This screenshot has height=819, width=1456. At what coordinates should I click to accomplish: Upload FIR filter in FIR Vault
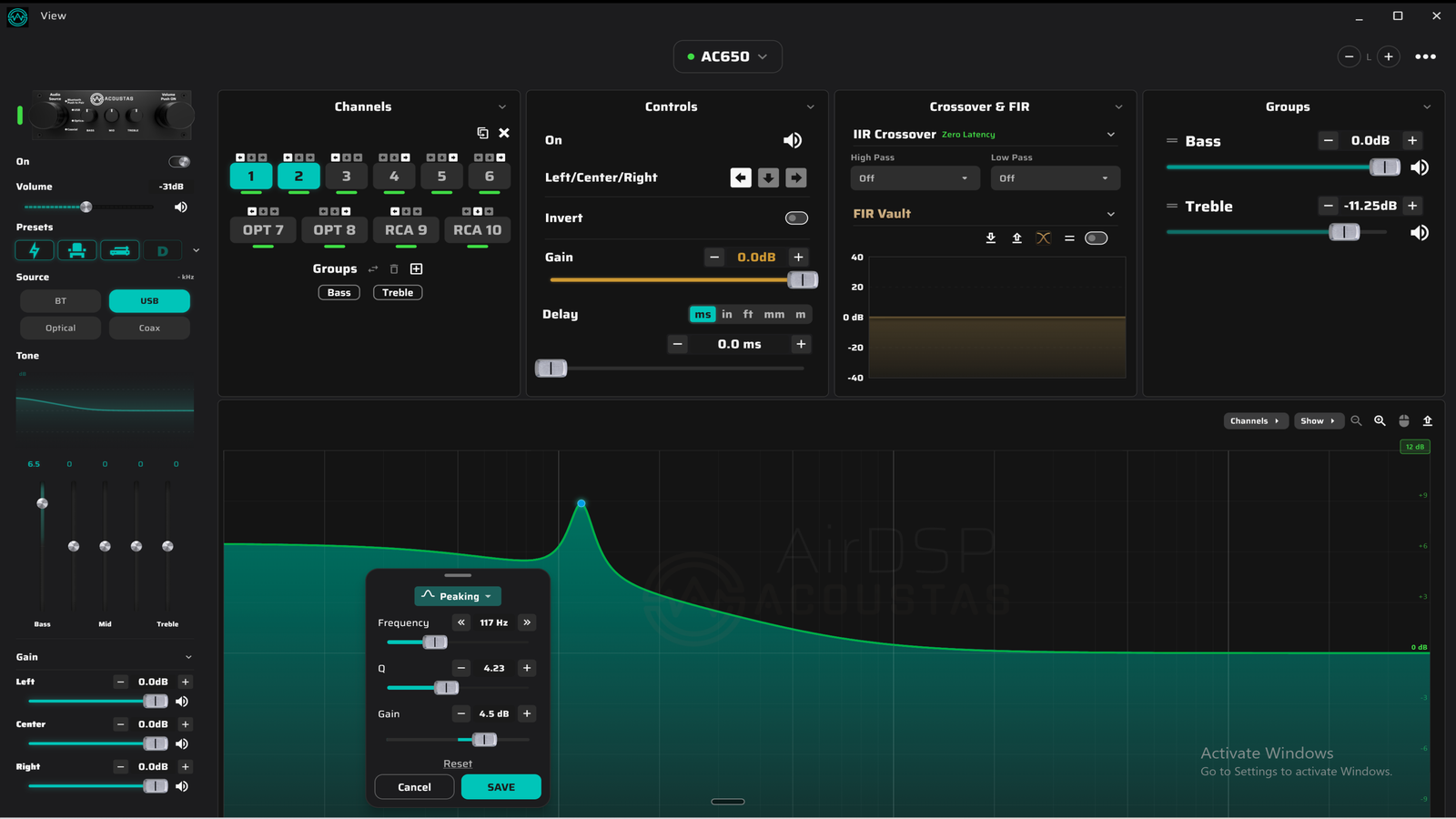(x=1016, y=238)
